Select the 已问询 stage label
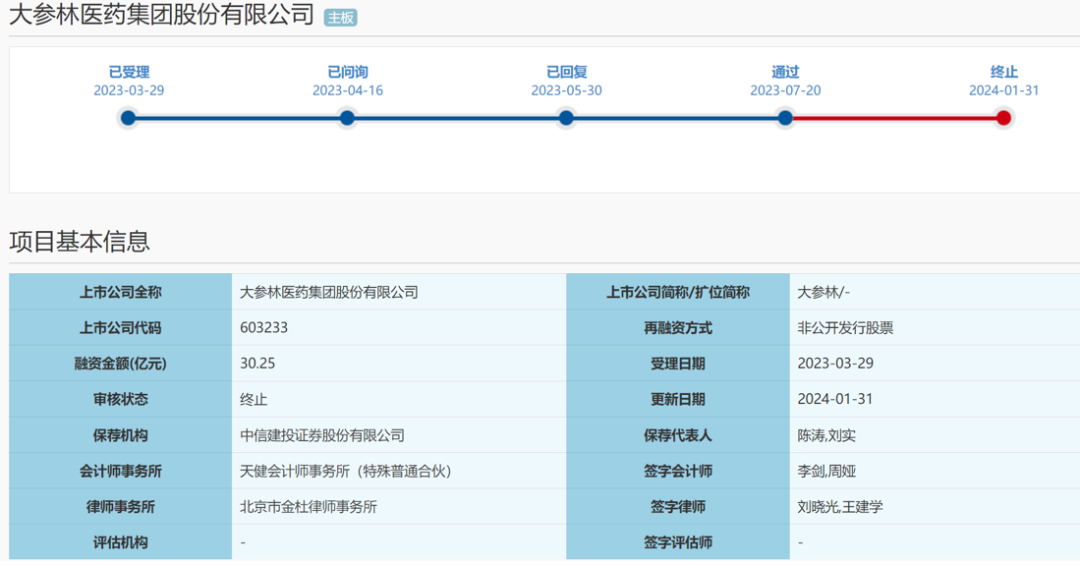The image size is (1080, 565). pyautogui.click(x=347, y=72)
